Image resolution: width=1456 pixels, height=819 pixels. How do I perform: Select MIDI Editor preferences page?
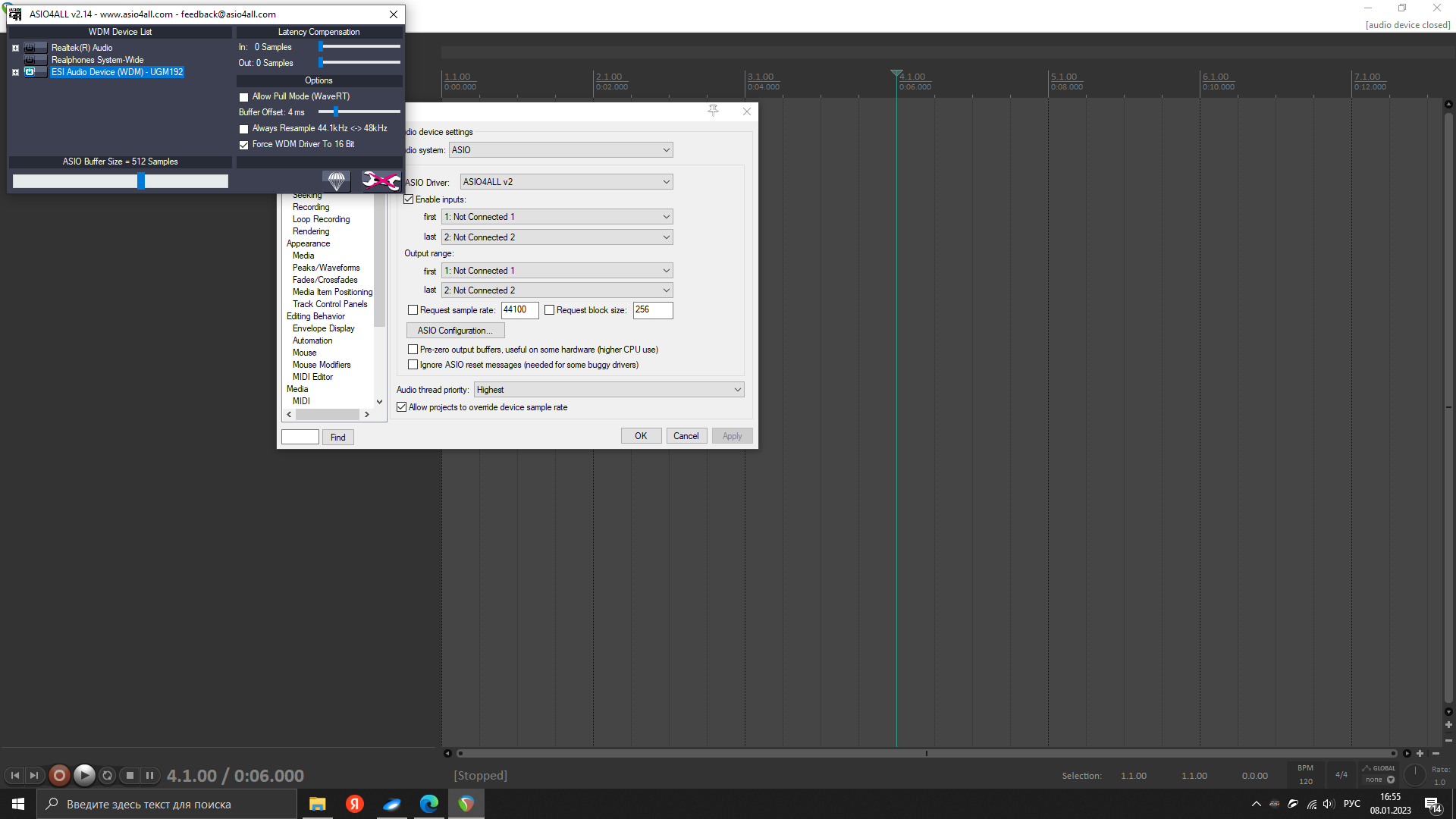(x=312, y=377)
